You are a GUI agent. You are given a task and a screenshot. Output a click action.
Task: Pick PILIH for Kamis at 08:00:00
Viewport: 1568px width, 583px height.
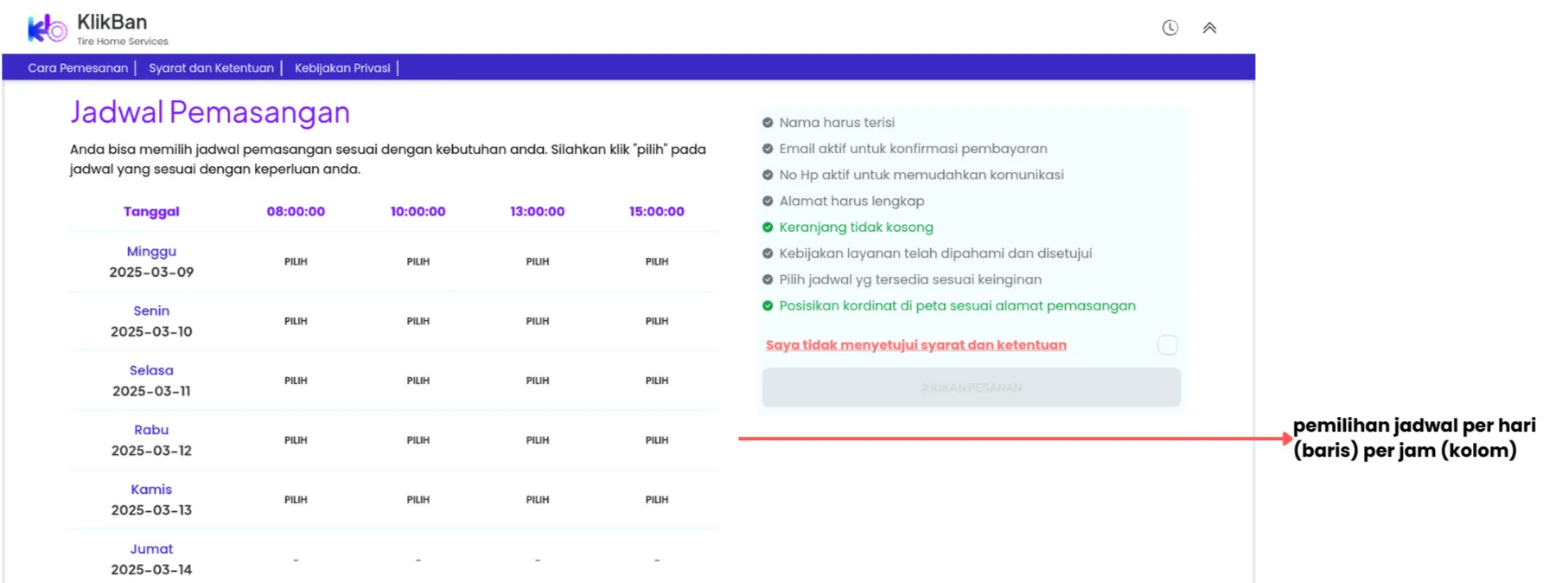tap(296, 500)
